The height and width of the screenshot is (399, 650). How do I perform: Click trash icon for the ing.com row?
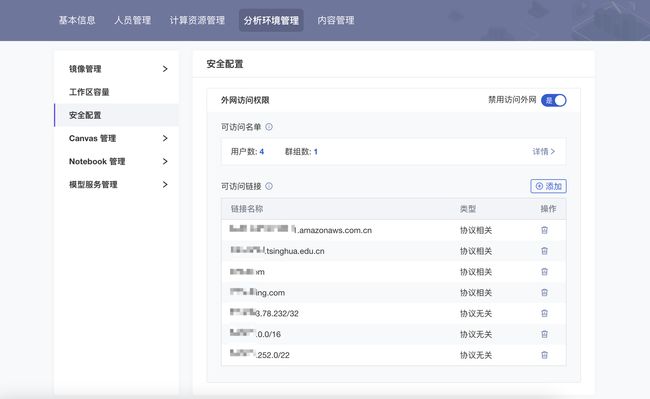pos(544,293)
